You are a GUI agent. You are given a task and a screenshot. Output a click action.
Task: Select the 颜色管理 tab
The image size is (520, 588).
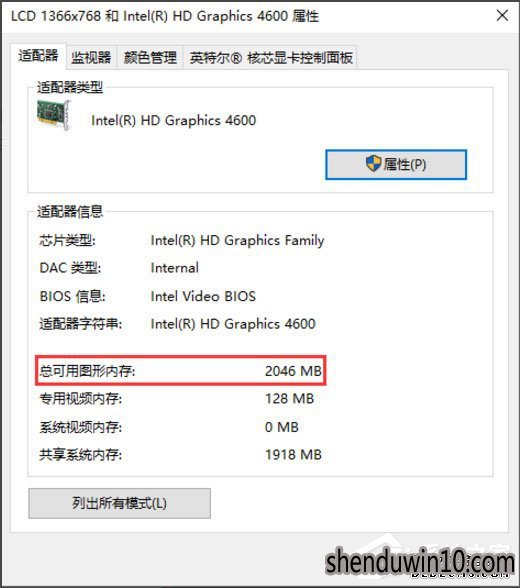[150, 57]
